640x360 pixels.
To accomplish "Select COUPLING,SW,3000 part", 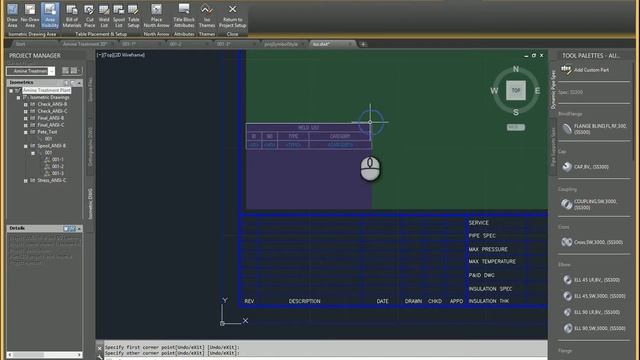I will [590, 204].
